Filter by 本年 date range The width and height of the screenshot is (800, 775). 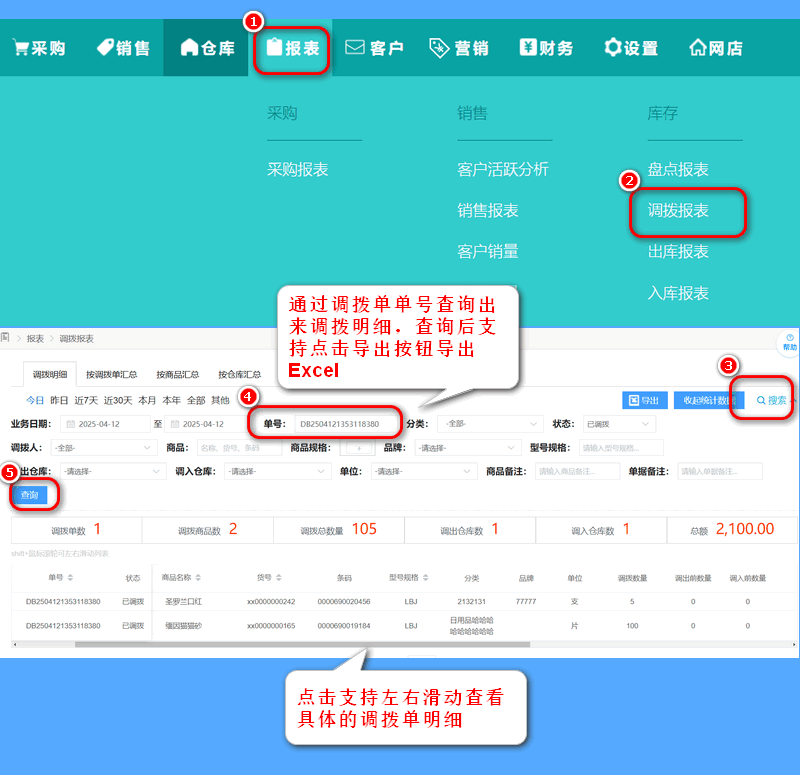point(171,401)
